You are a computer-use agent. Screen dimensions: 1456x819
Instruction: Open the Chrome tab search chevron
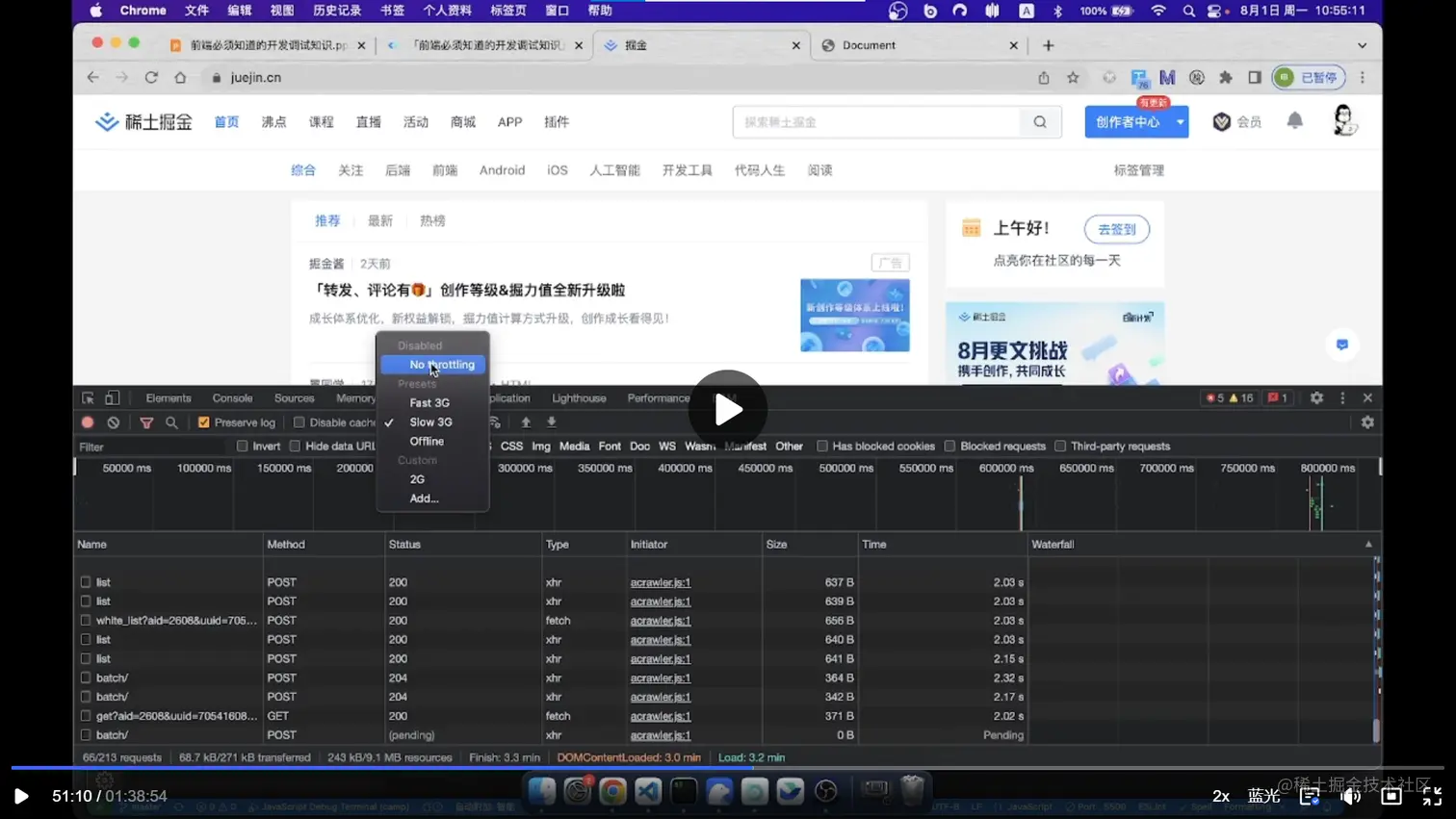[x=1362, y=45]
